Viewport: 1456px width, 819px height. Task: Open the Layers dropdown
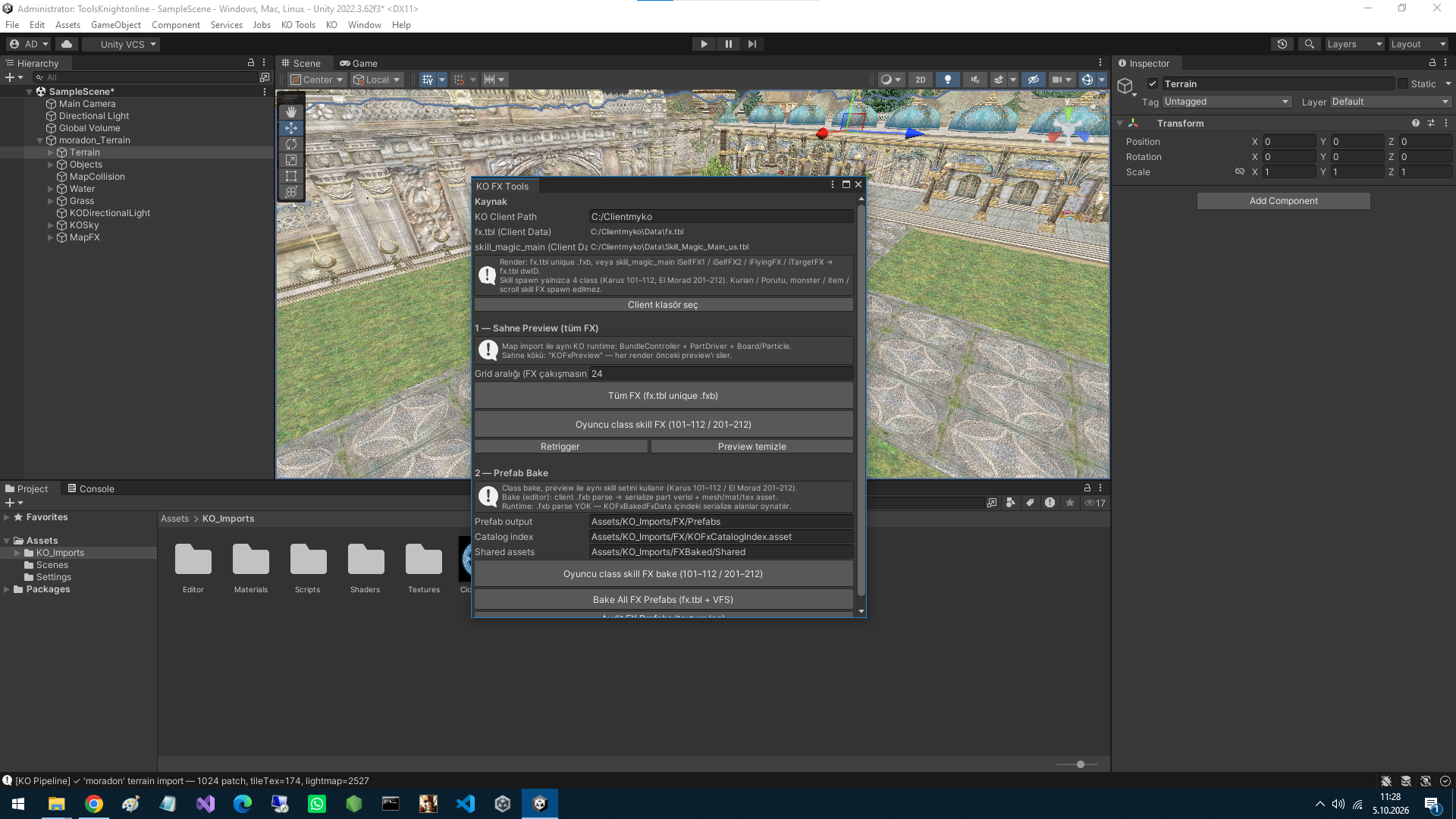(1354, 44)
